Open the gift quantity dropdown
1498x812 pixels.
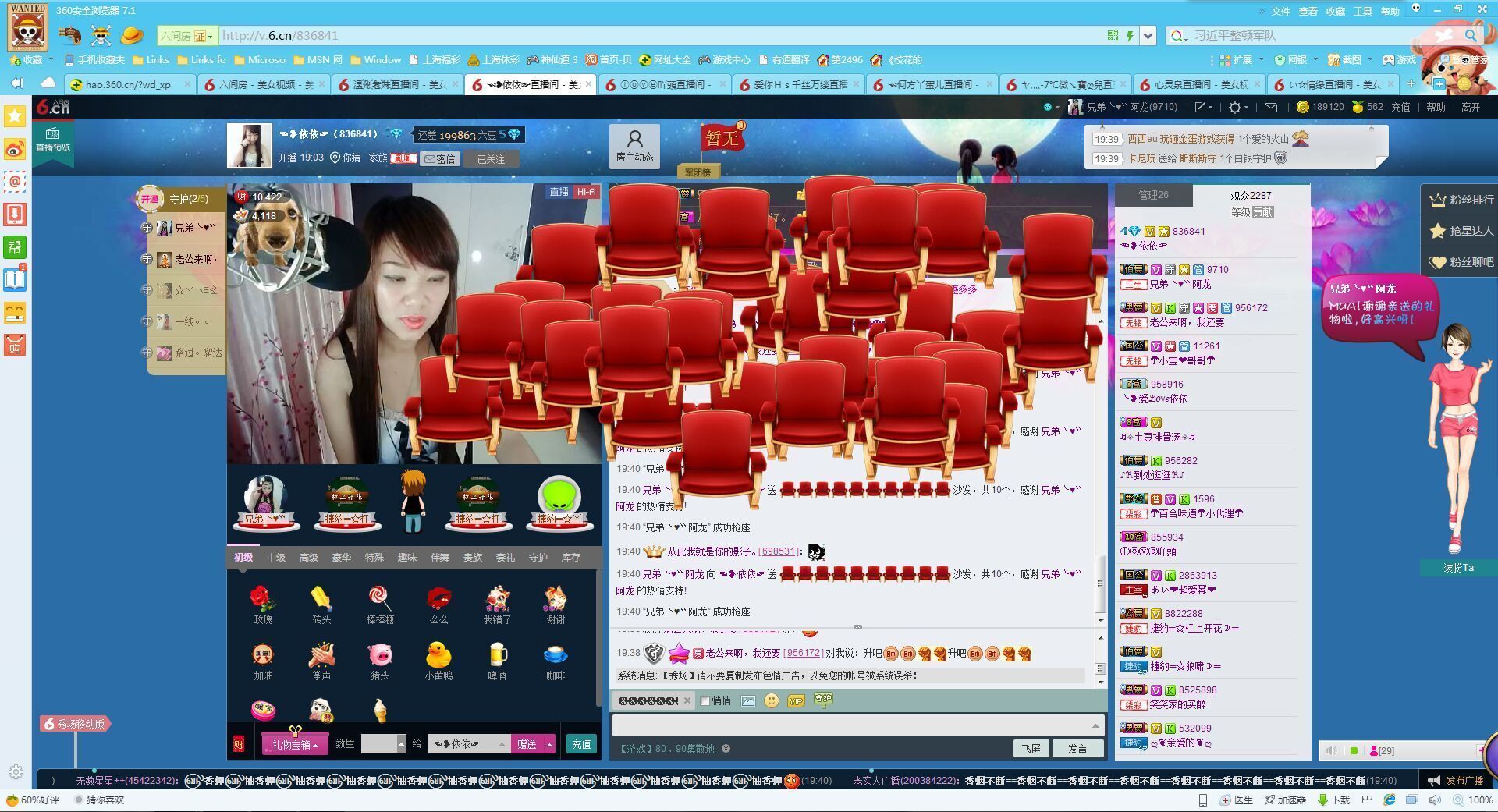pyautogui.click(x=401, y=744)
